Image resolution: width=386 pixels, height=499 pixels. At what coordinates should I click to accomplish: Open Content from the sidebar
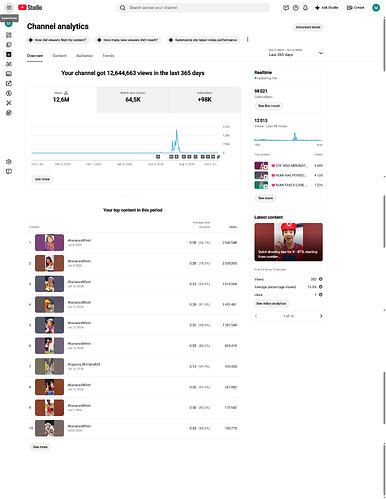9,45
